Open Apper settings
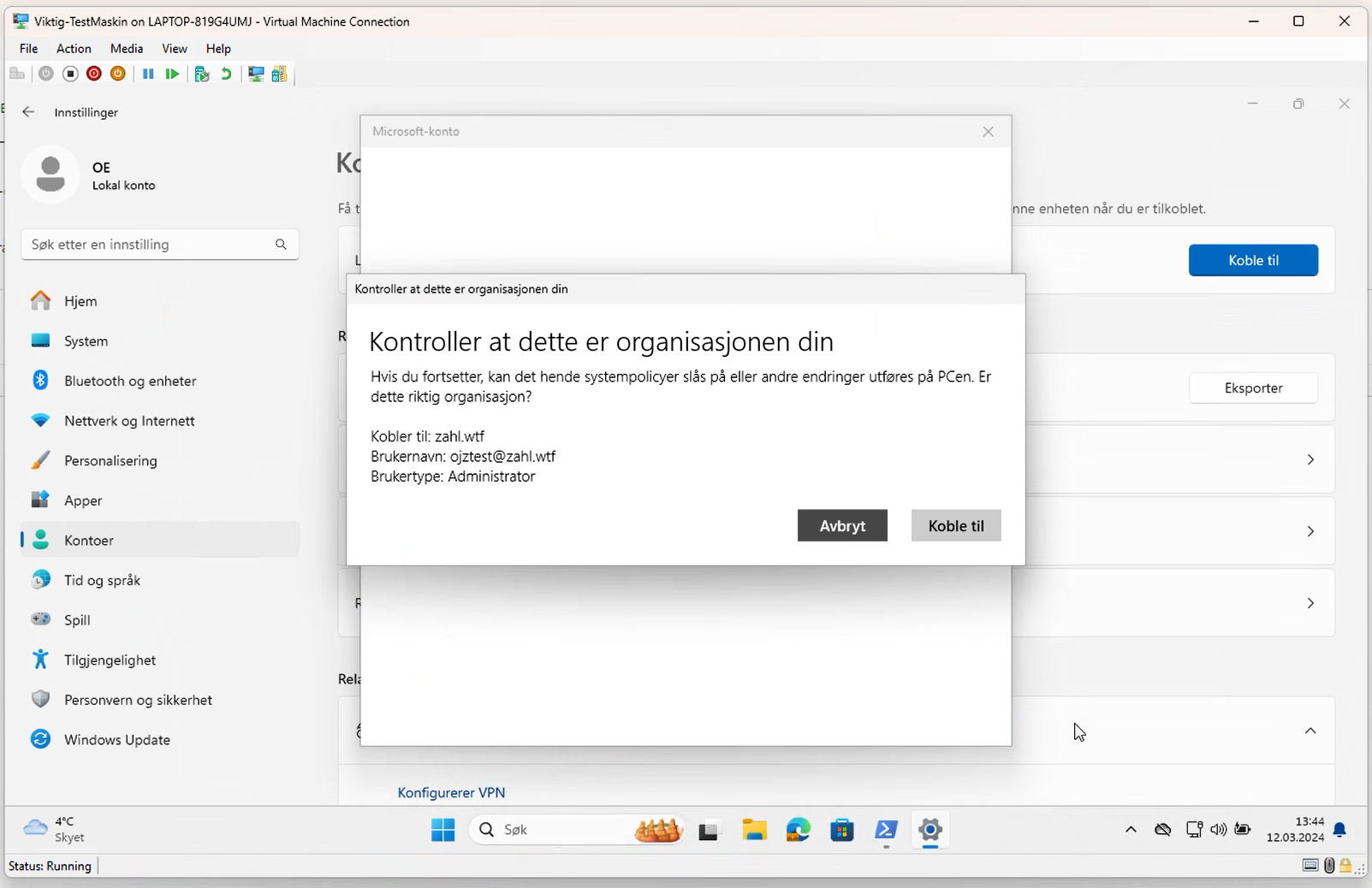 click(160, 500)
